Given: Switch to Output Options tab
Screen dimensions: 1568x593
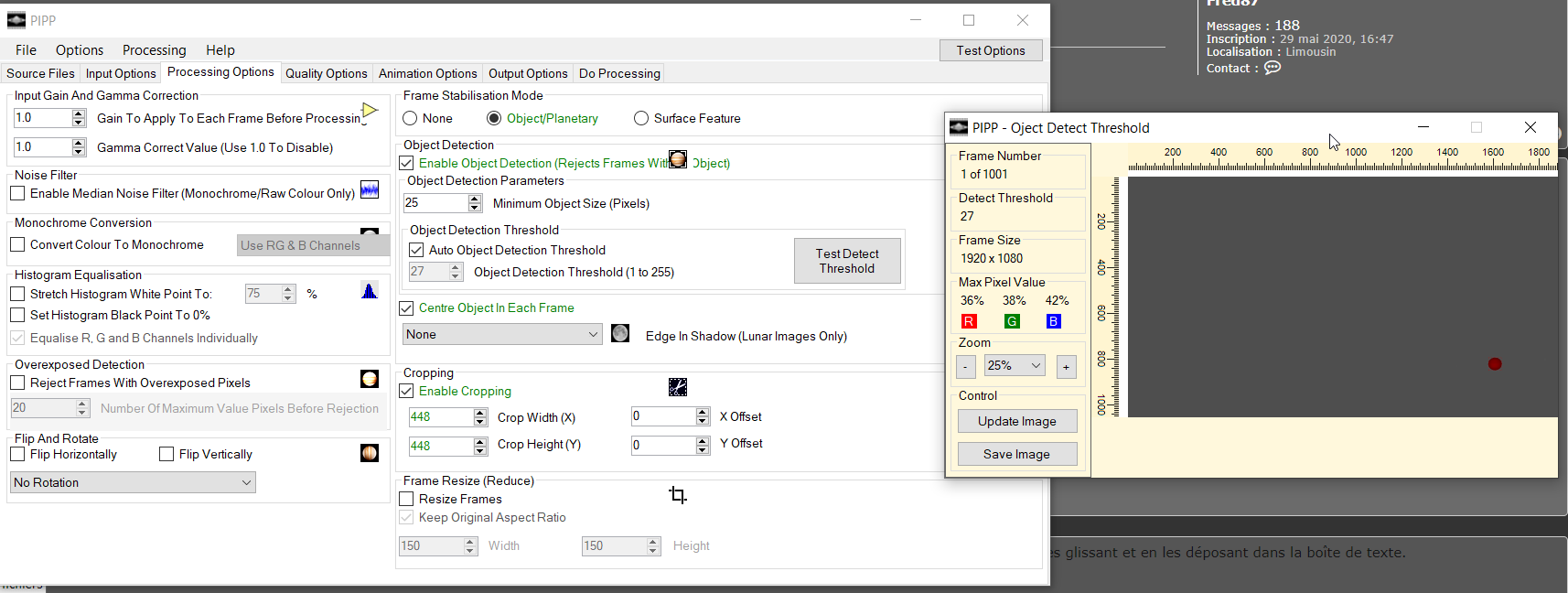Looking at the screenshot, I should pyautogui.click(x=528, y=73).
